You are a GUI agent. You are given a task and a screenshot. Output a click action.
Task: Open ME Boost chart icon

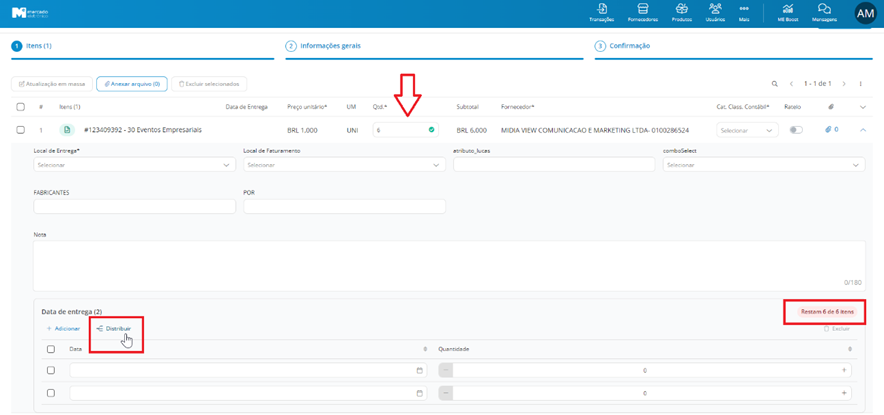[x=788, y=8]
